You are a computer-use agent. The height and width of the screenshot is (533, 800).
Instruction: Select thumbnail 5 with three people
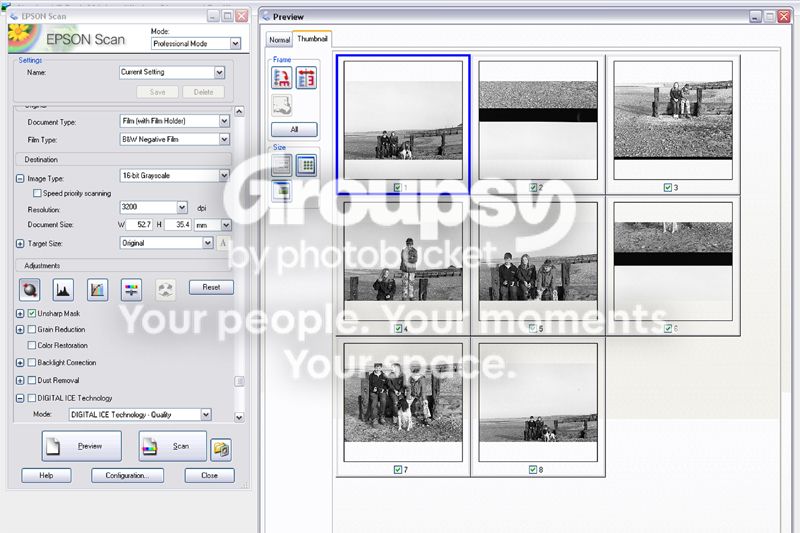pos(538,261)
